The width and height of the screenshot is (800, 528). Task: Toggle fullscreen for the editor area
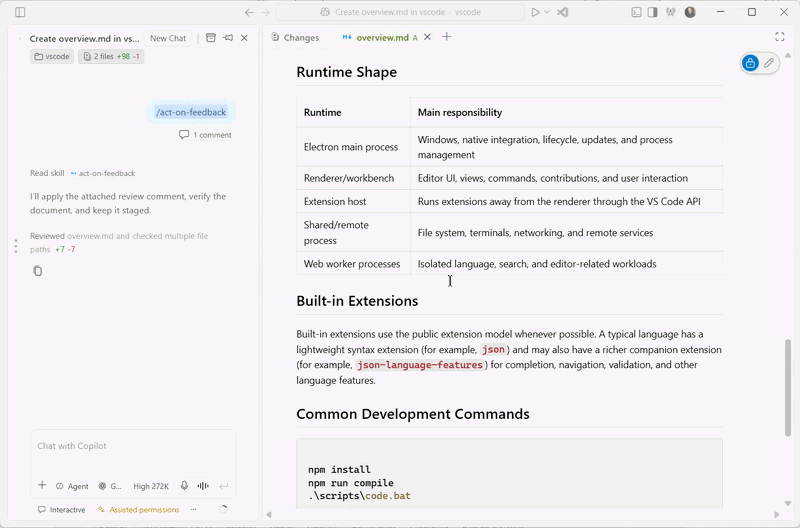coord(780,37)
